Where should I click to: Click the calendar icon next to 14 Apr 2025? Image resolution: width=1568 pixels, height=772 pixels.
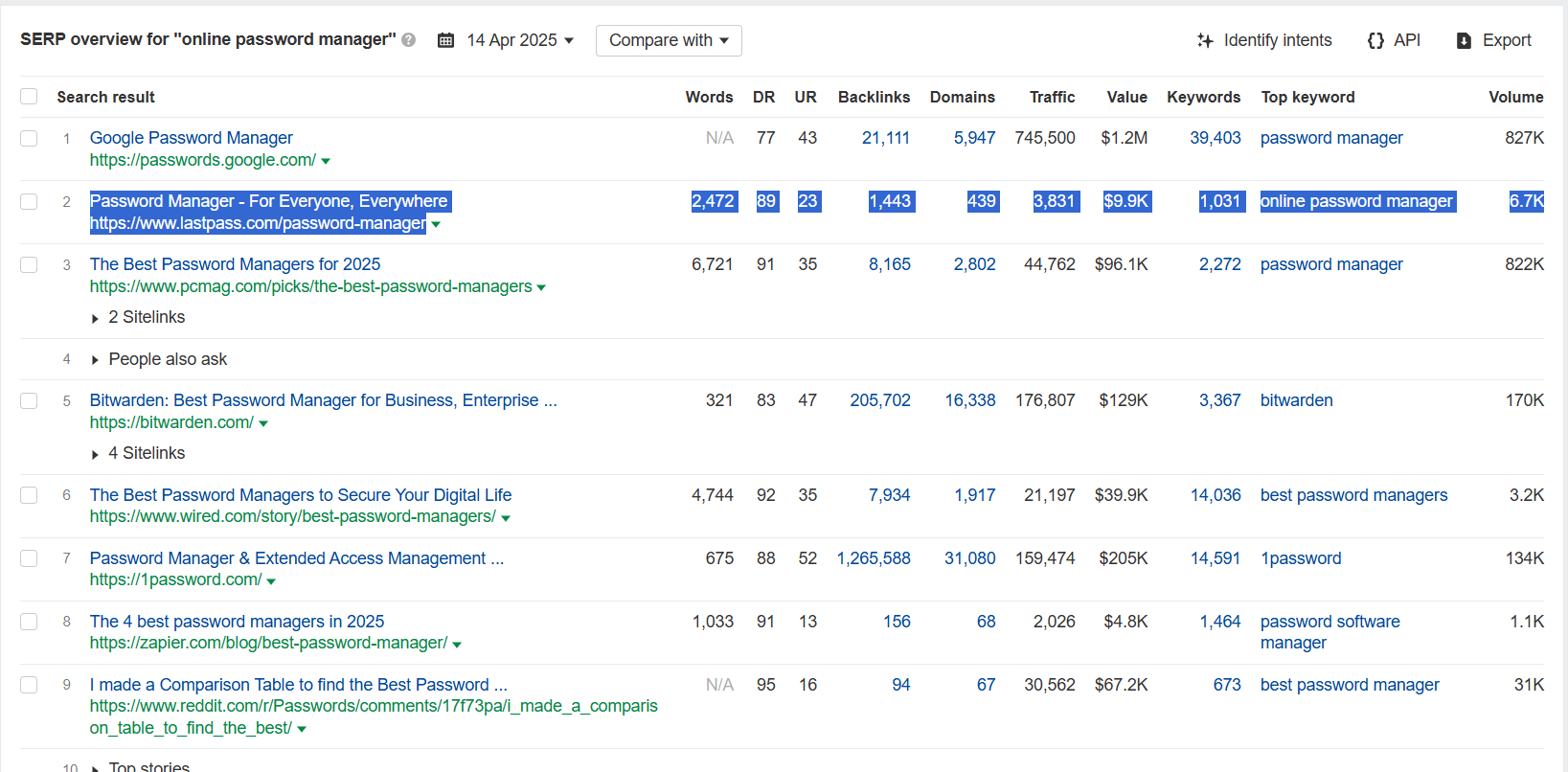click(x=445, y=40)
